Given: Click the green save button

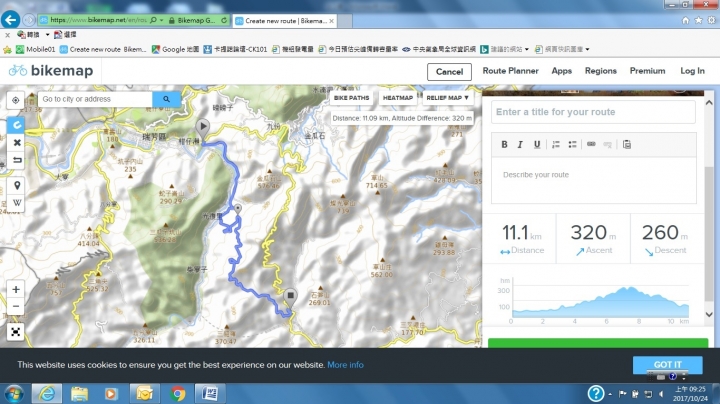Looking at the screenshot, I should pos(598,342).
